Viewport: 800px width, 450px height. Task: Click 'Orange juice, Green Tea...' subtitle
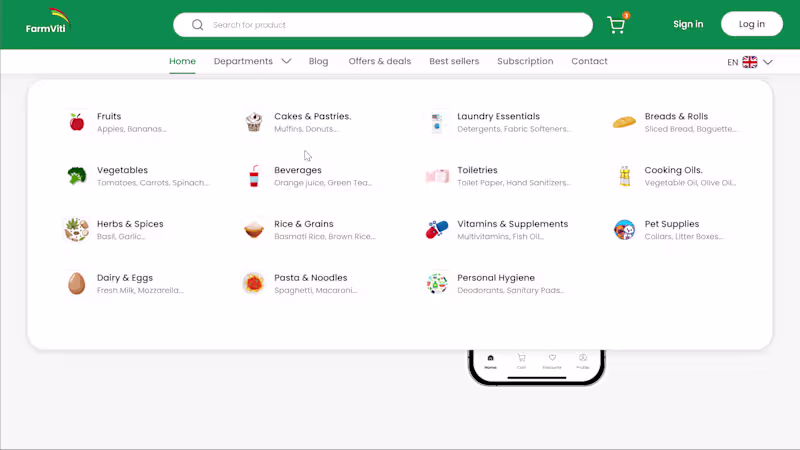point(323,183)
